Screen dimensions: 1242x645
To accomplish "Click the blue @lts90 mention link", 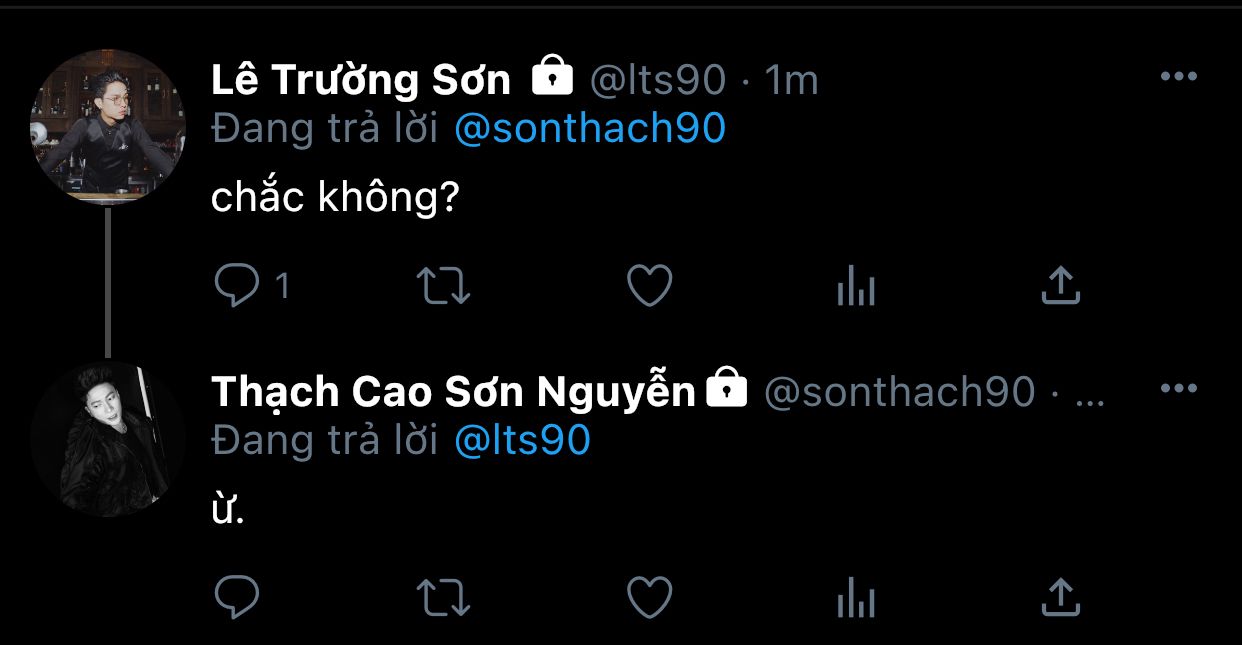I will click(x=522, y=440).
